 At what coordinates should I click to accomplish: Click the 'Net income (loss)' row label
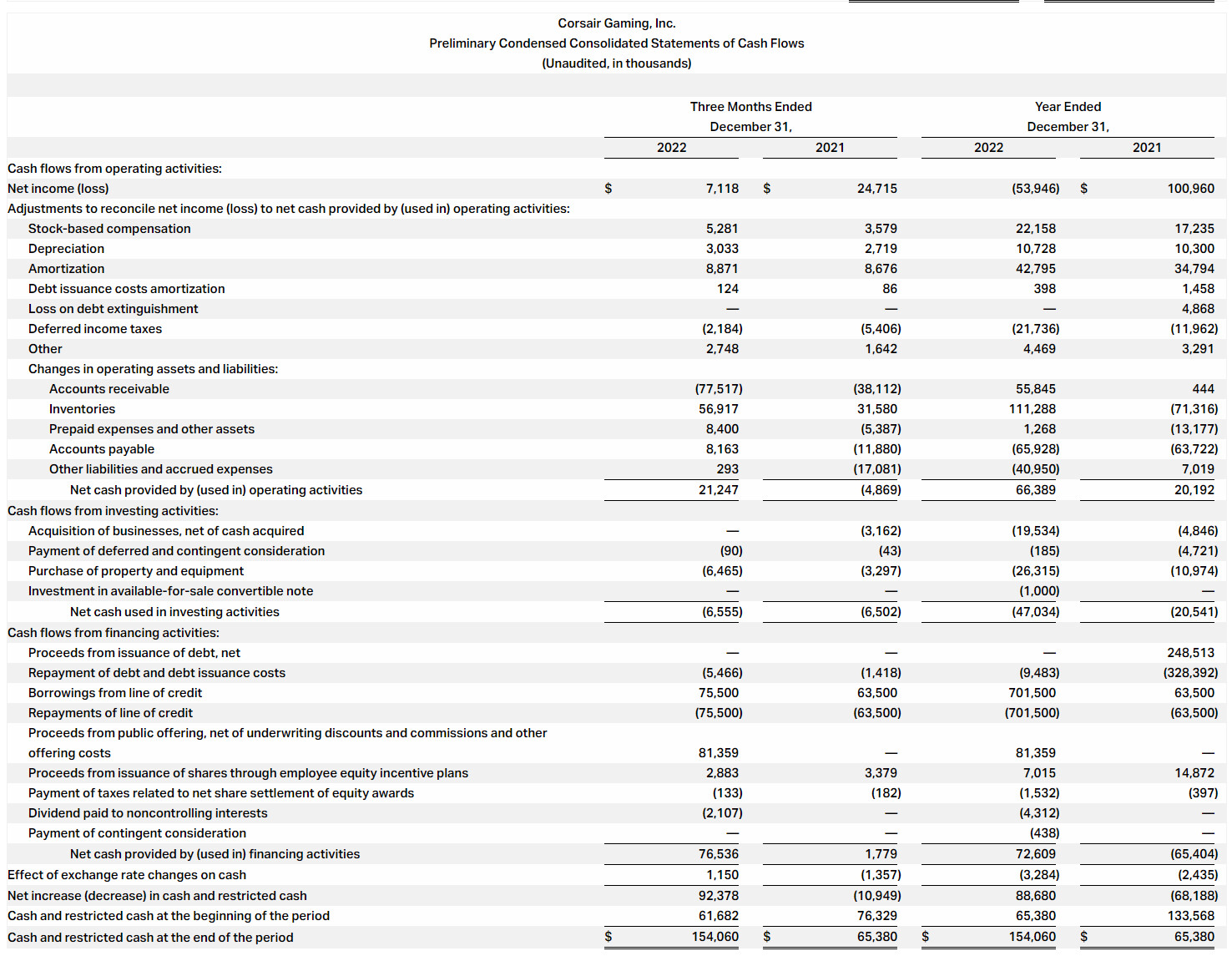tap(58, 189)
